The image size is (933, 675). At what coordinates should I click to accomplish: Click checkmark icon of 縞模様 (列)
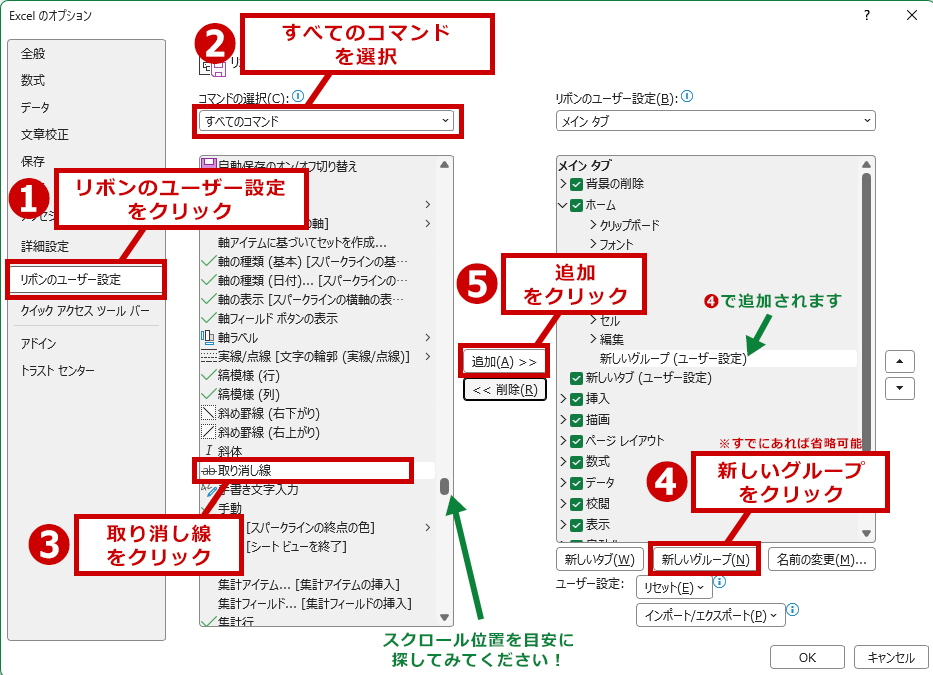(208, 394)
